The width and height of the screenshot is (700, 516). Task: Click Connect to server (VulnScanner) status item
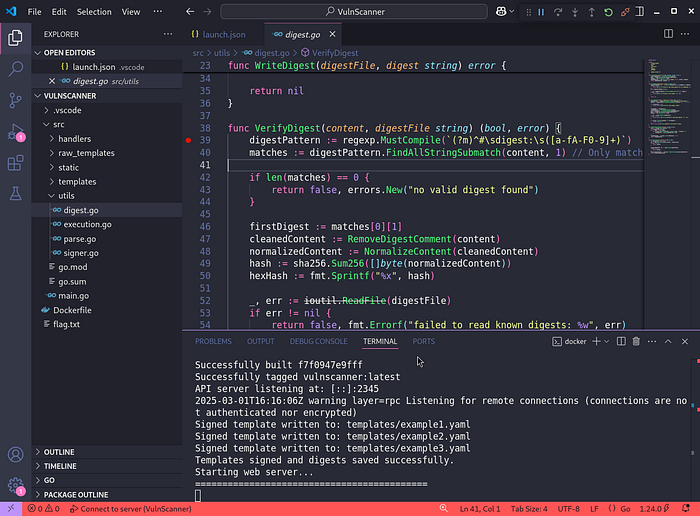[131, 508]
